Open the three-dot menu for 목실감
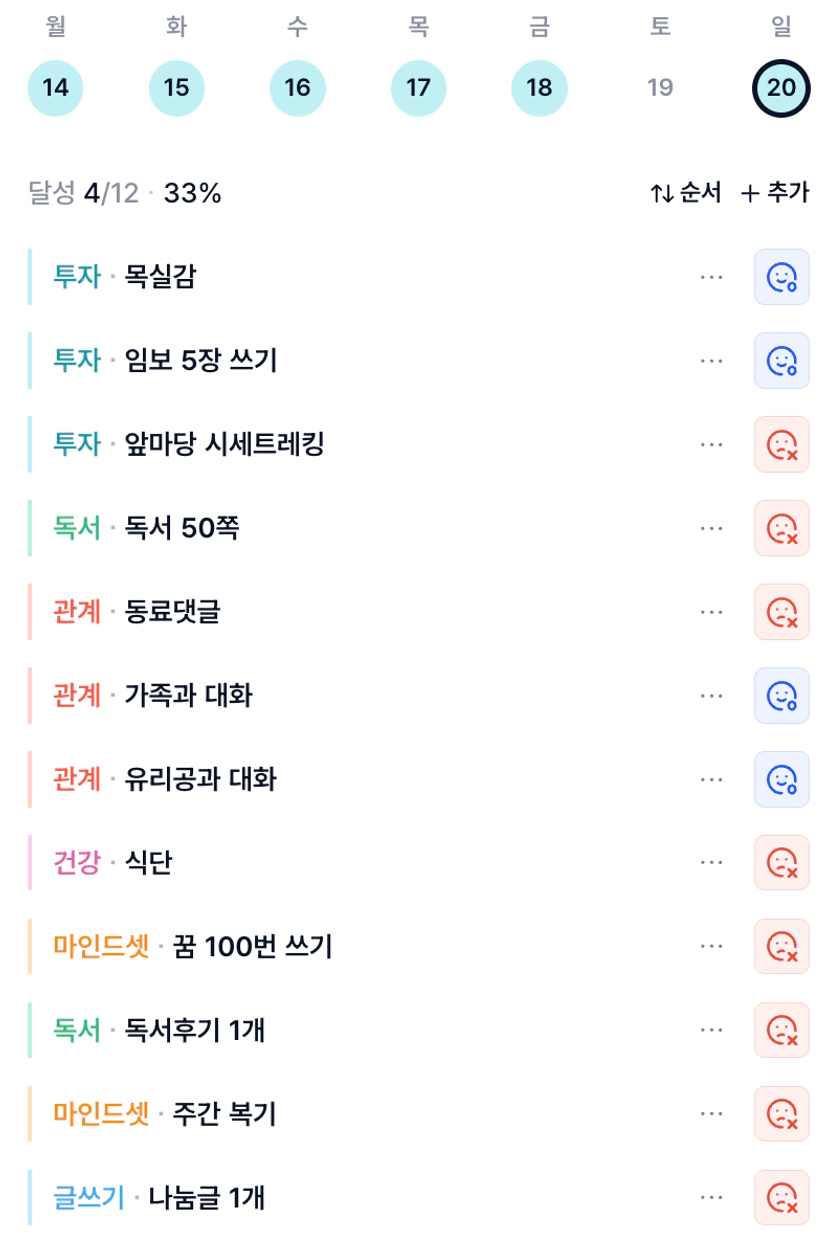827x1250 pixels. [x=712, y=277]
